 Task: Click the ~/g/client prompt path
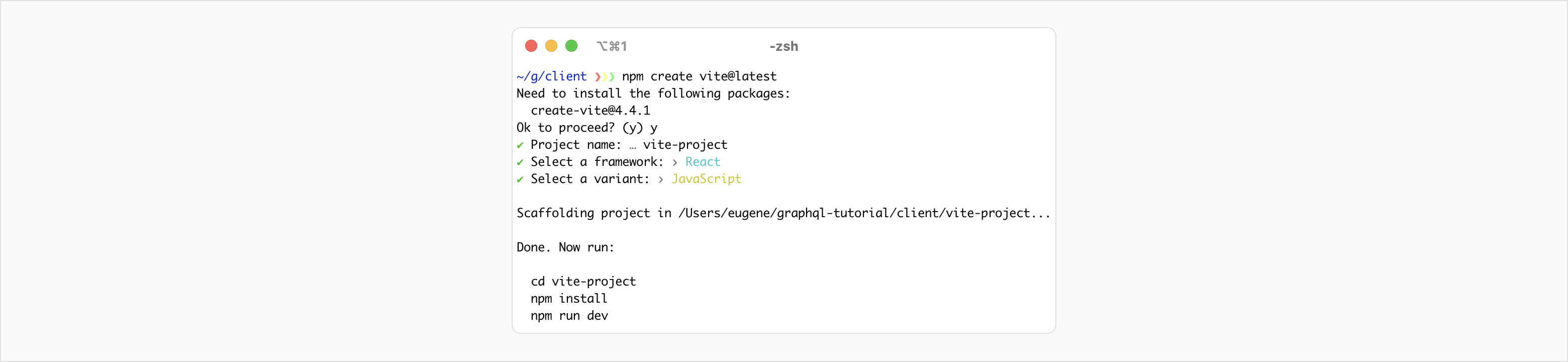(551, 76)
